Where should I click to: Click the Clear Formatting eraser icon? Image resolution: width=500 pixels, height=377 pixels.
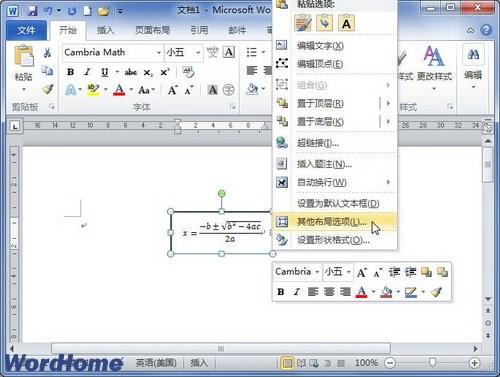pos(188,72)
